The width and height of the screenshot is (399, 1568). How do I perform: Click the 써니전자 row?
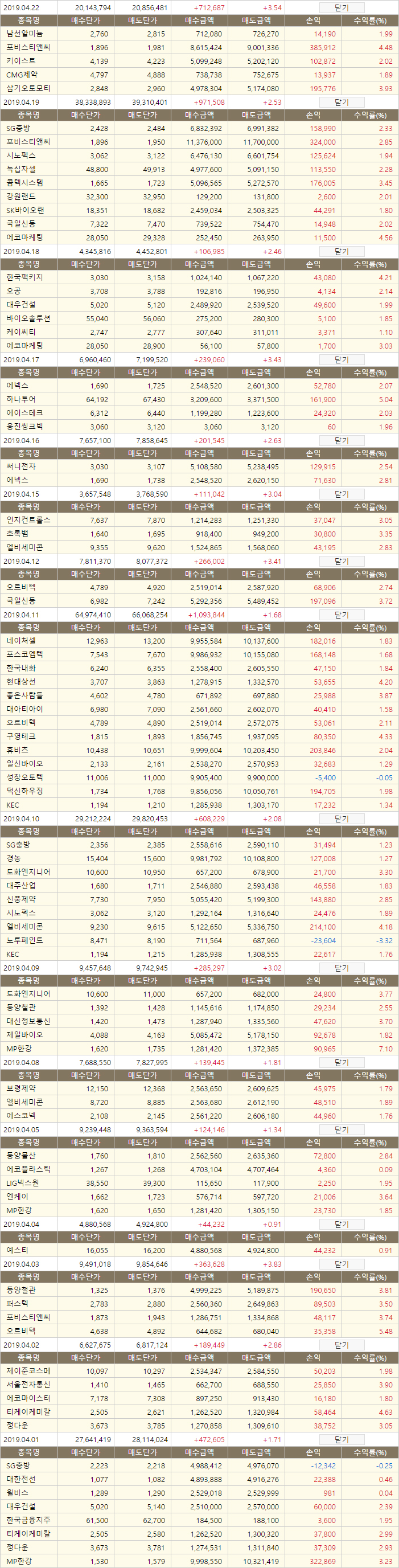click(199, 466)
